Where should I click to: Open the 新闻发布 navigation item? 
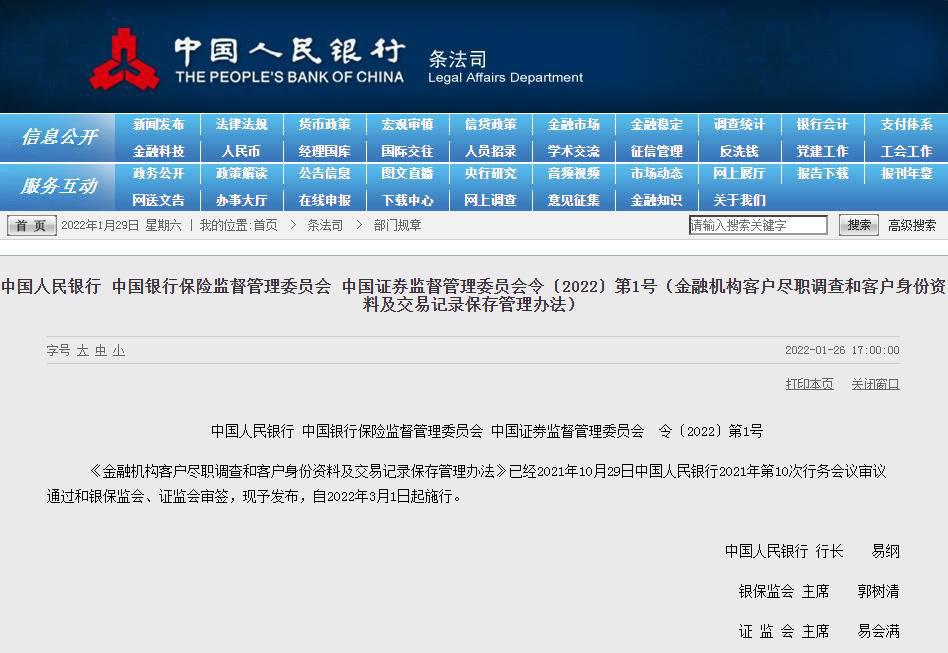pos(158,125)
